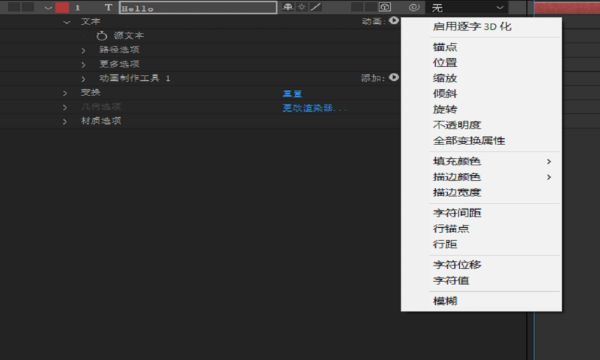Select 字符值 menu item

pos(481,280)
